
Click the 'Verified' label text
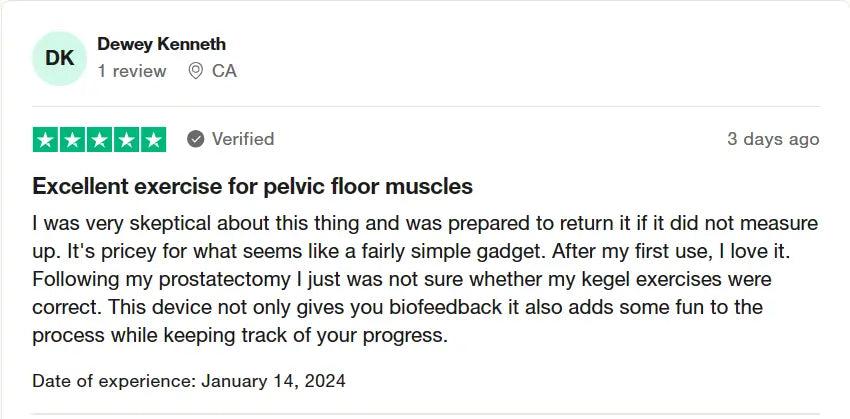[x=243, y=139]
